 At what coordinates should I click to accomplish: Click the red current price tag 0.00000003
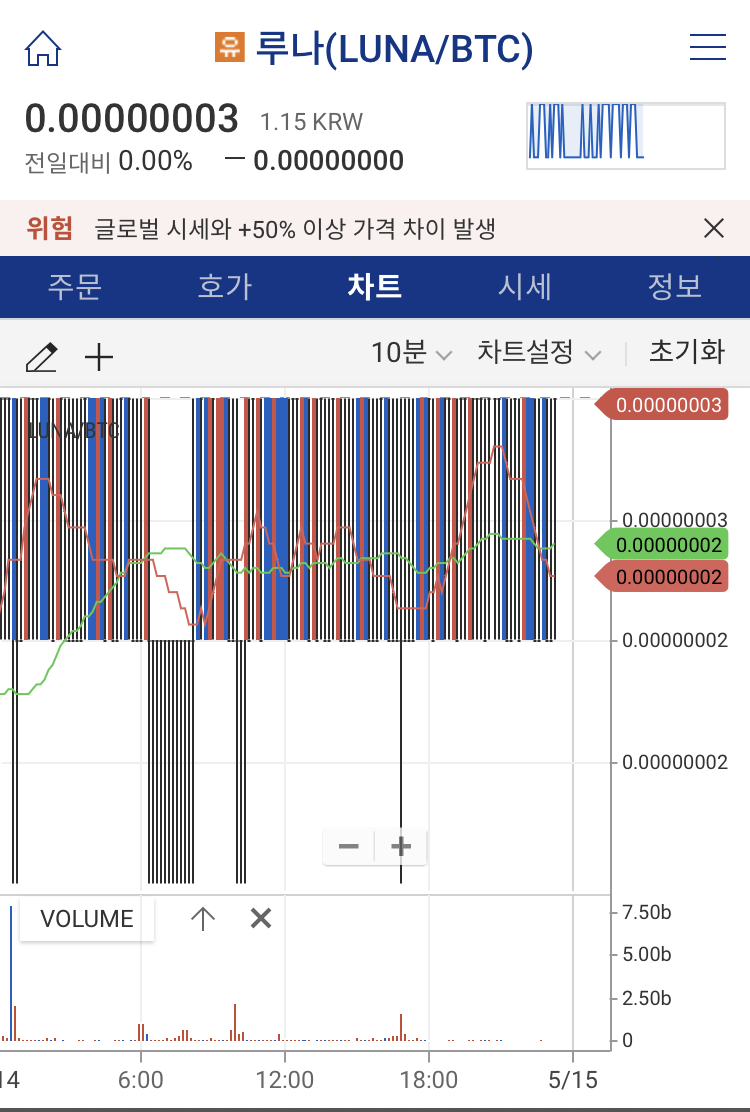point(661,405)
